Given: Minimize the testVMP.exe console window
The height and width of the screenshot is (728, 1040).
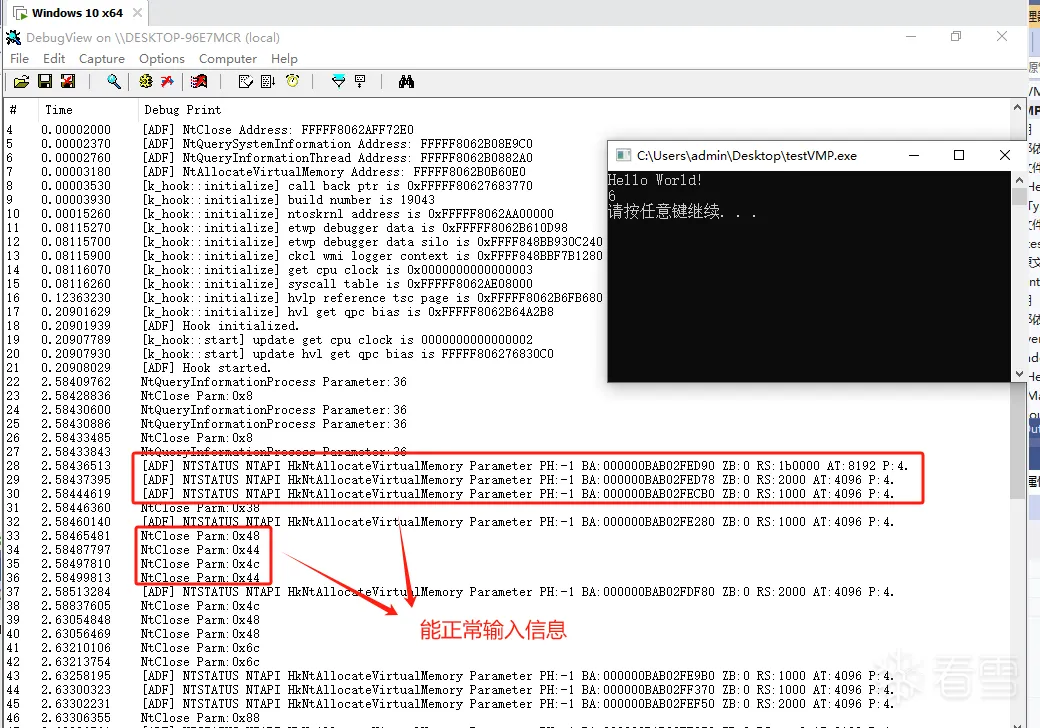Looking at the screenshot, I should point(913,155).
